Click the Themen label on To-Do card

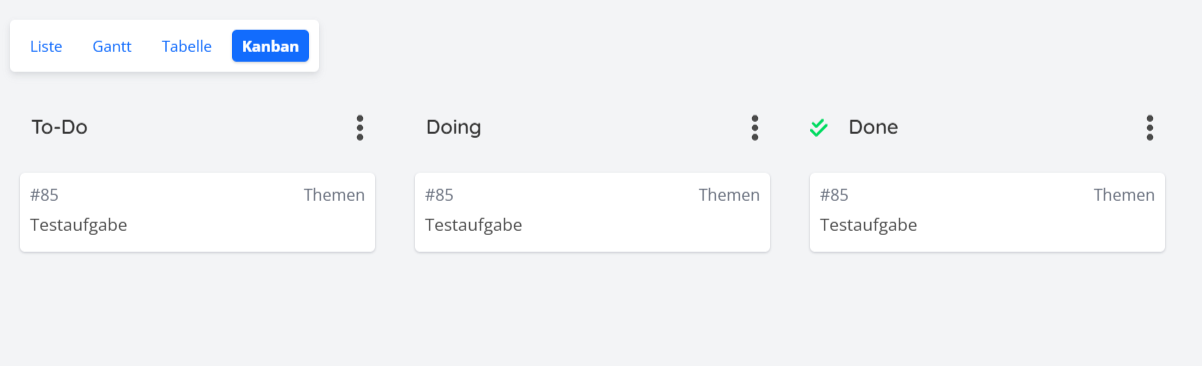[334, 195]
